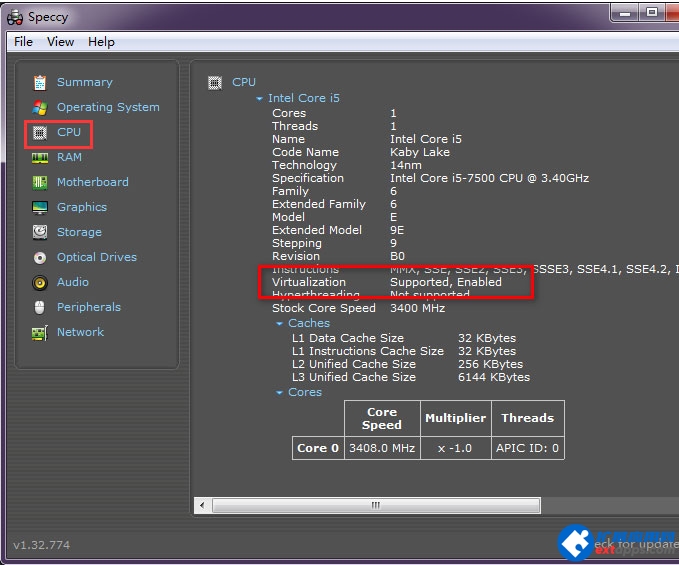Click the Cores heading below Caches
This screenshot has width=679, height=565.
(x=305, y=392)
